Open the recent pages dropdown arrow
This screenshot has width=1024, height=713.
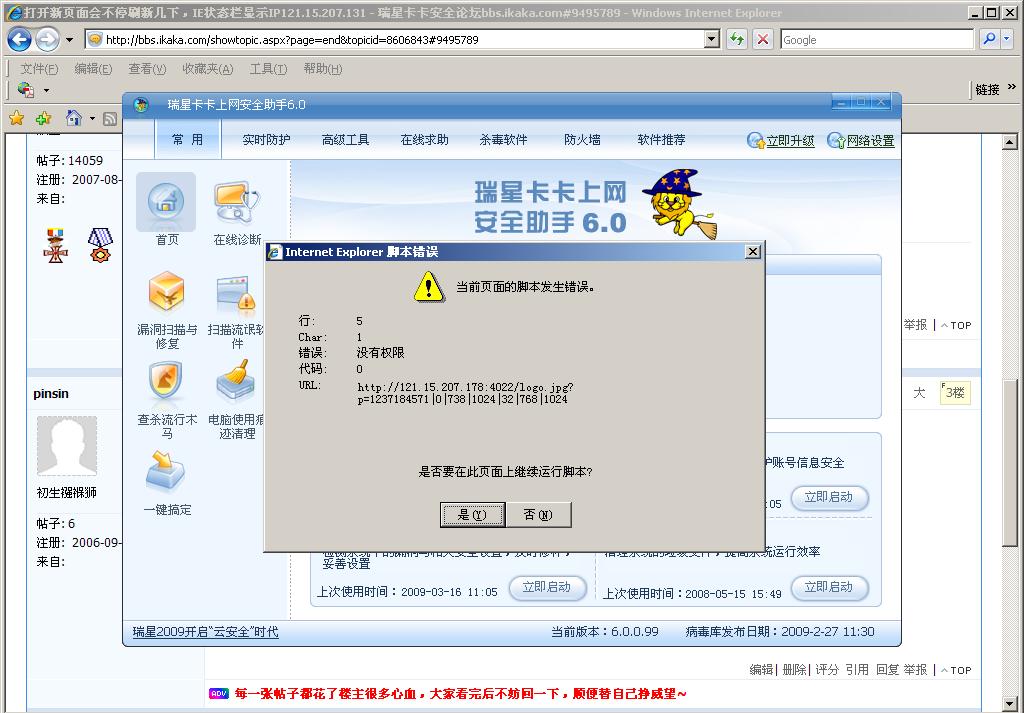pos(69,40)
